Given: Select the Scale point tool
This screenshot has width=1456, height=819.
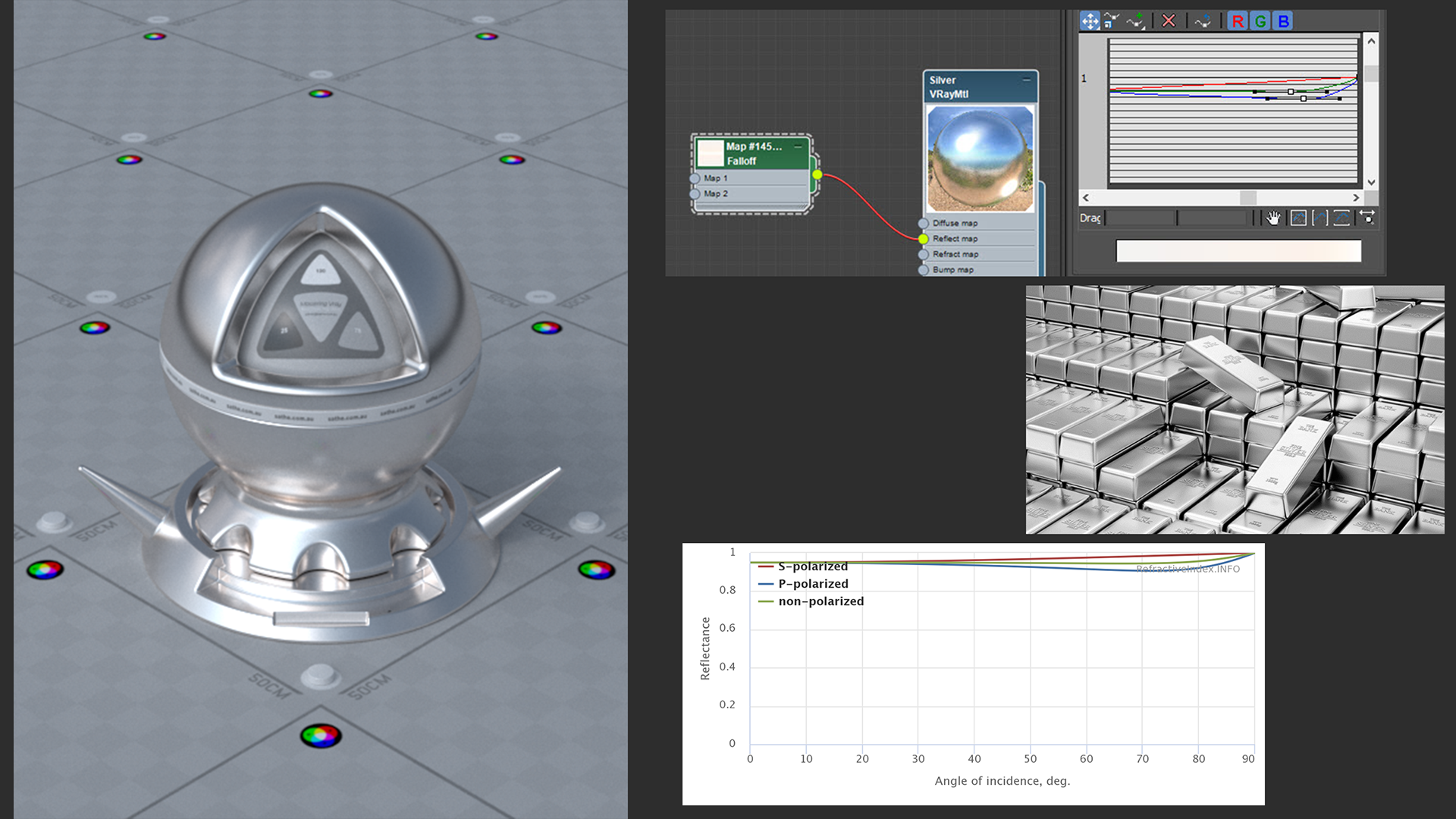Looking at the screenshot, I should coord(1112,21).
